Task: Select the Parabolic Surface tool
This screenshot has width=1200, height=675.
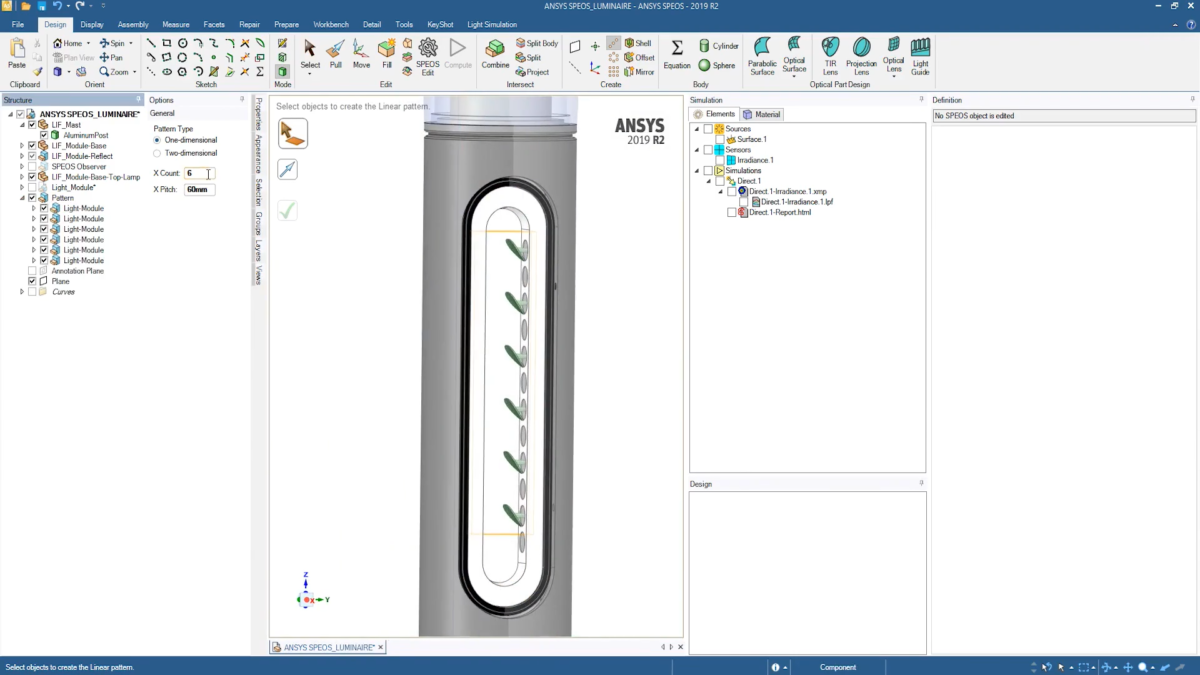Action: click(x=762, y=57)
